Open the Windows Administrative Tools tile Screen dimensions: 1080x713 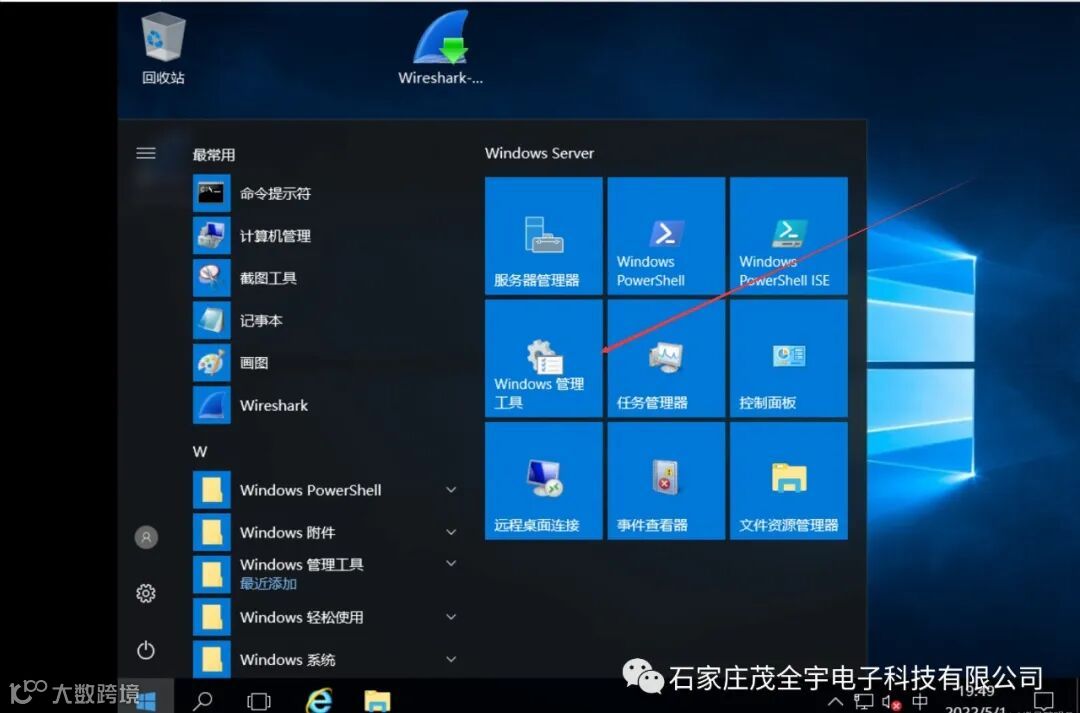tap(543, 358)
